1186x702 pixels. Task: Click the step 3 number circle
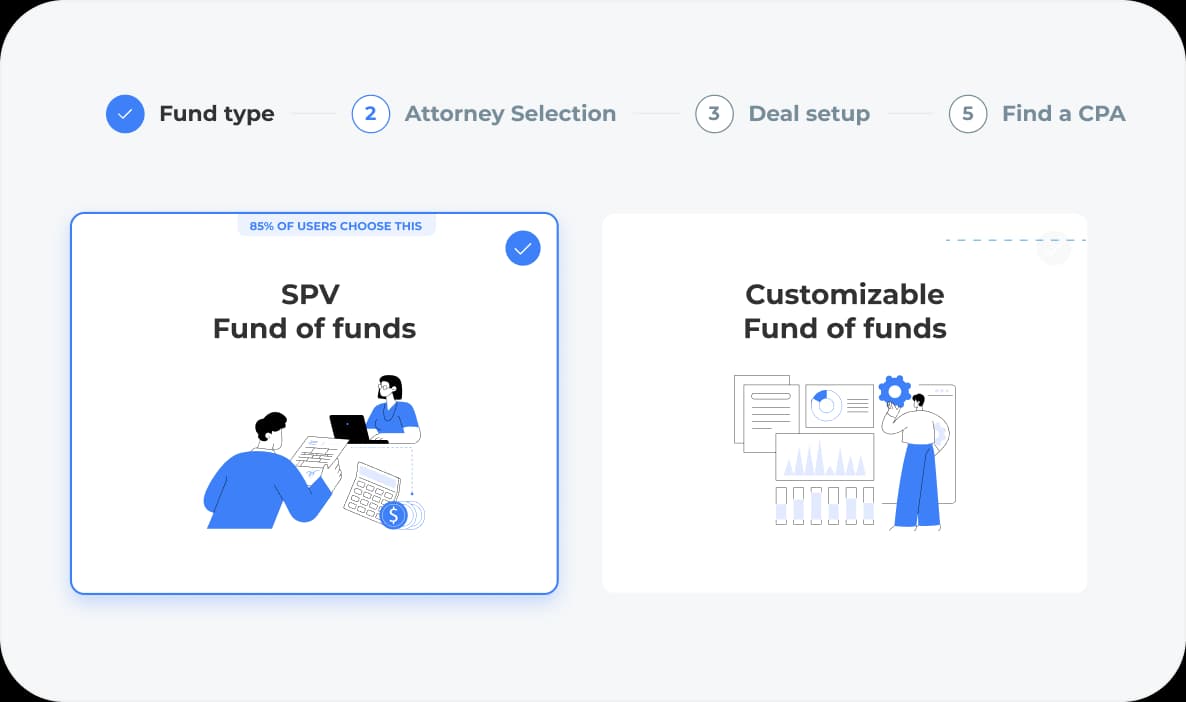(714, 114)
